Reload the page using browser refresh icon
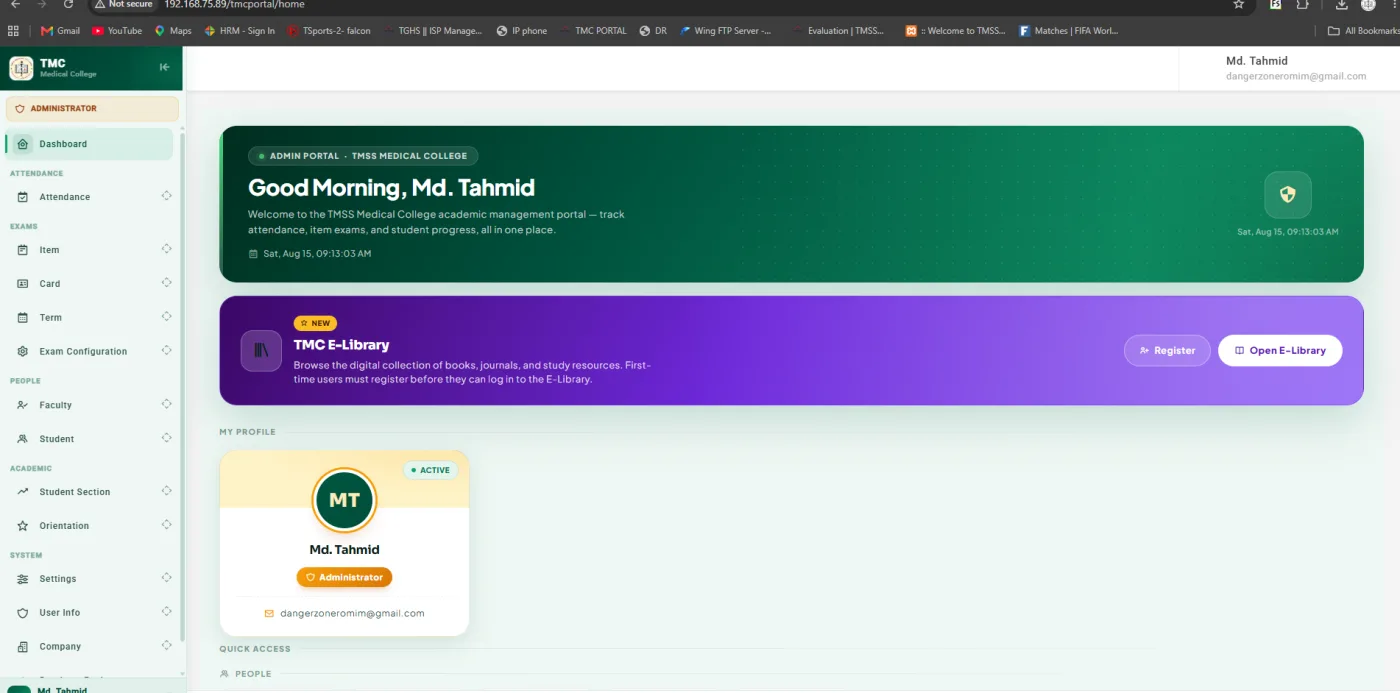The image size is (1400, 693). [68, 5]
